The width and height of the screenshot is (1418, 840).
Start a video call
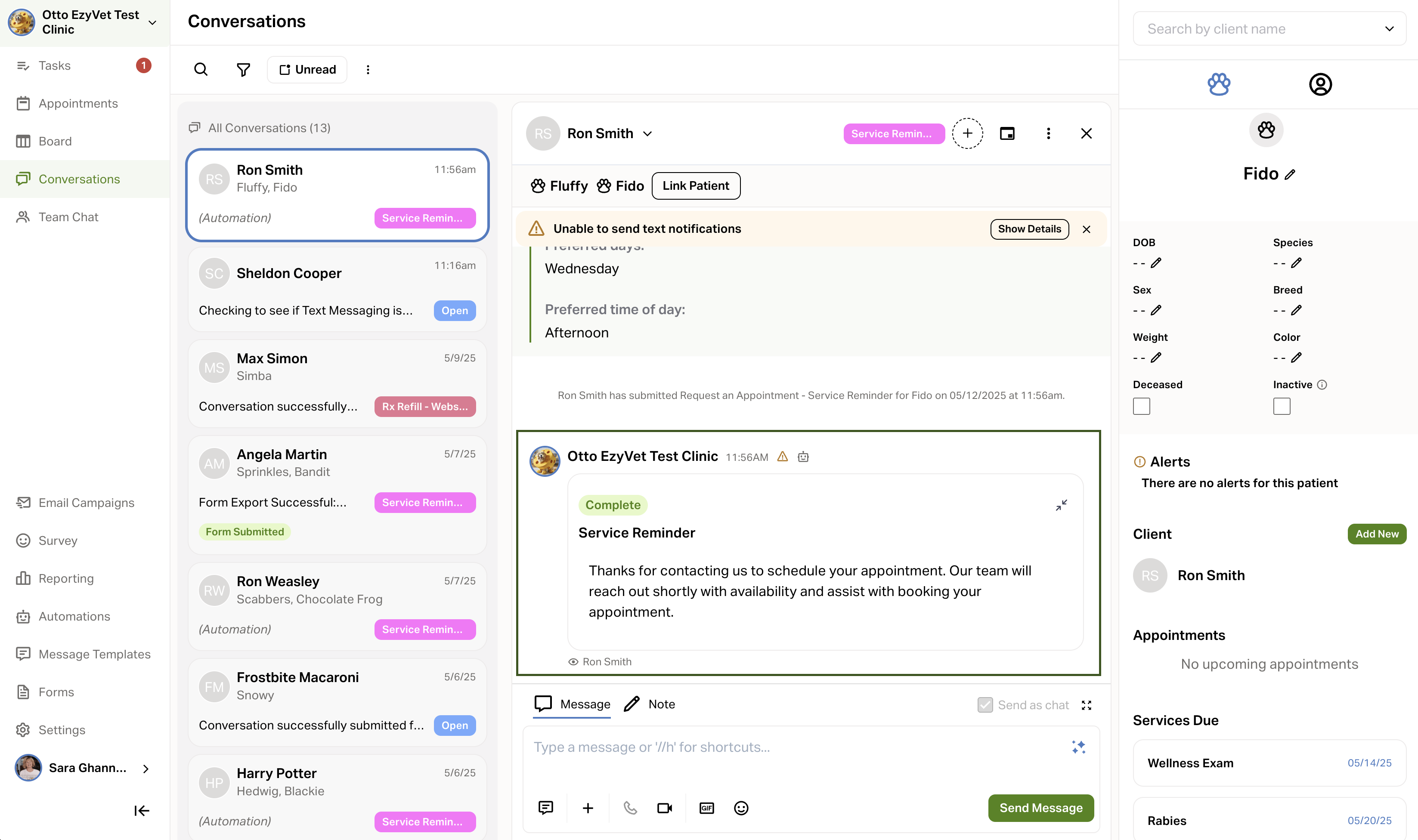point(665,808)
